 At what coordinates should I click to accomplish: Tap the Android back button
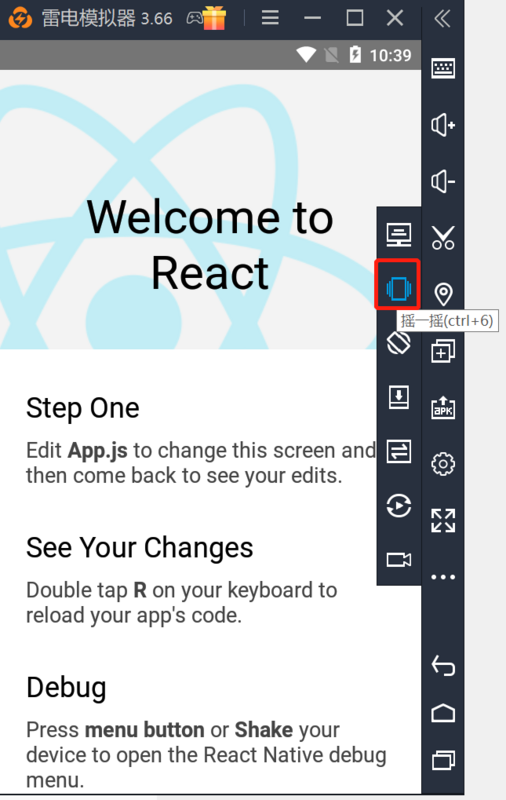443,665
